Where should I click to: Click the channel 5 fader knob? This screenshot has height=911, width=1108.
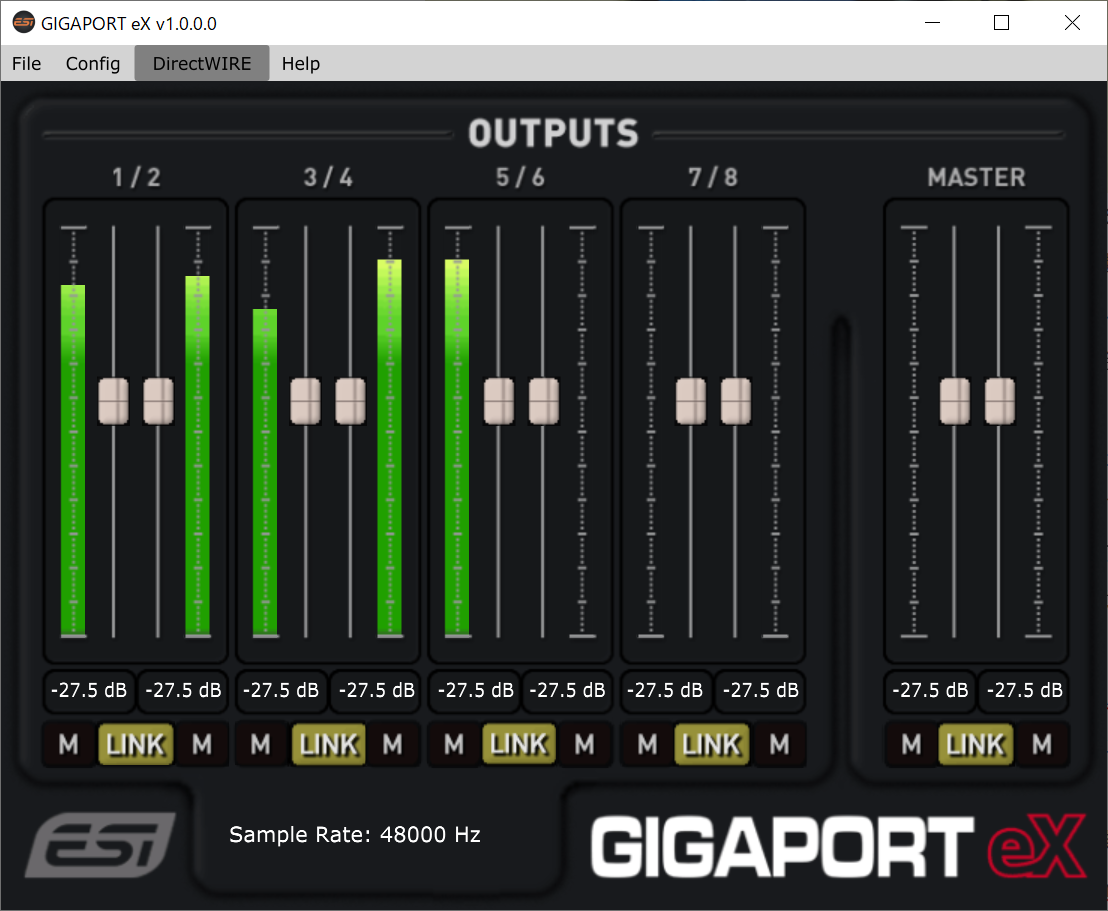[499, 401]
